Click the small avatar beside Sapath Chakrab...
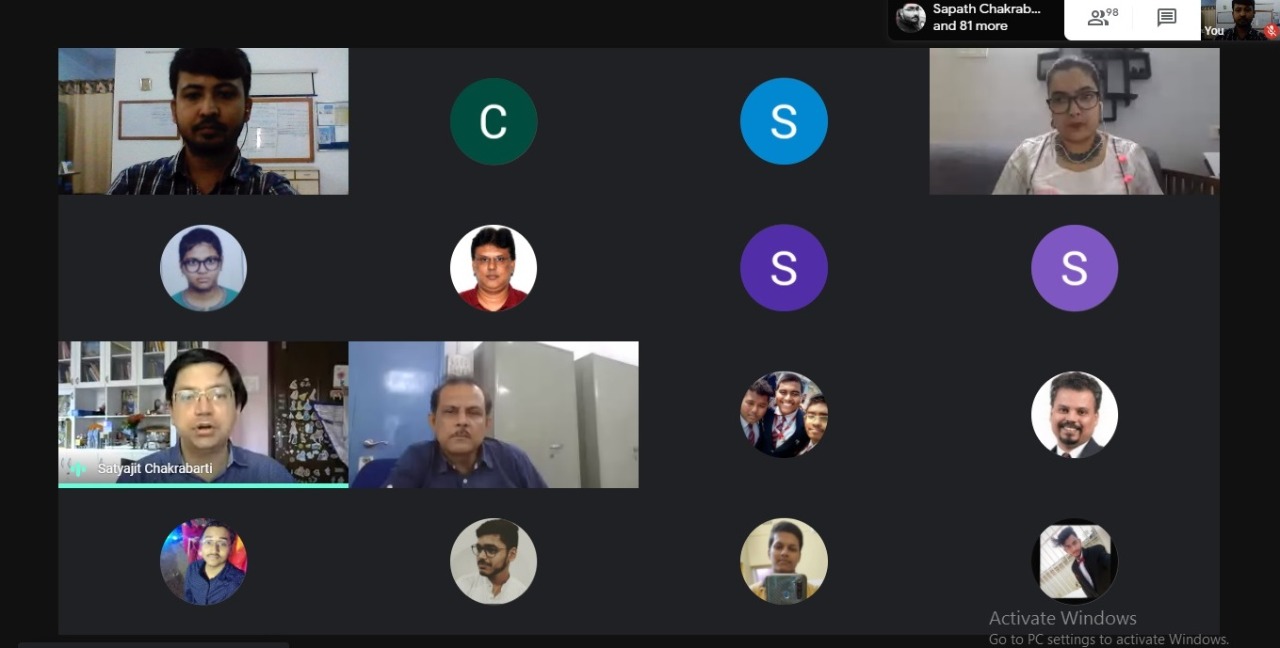 tap(910, 18)
